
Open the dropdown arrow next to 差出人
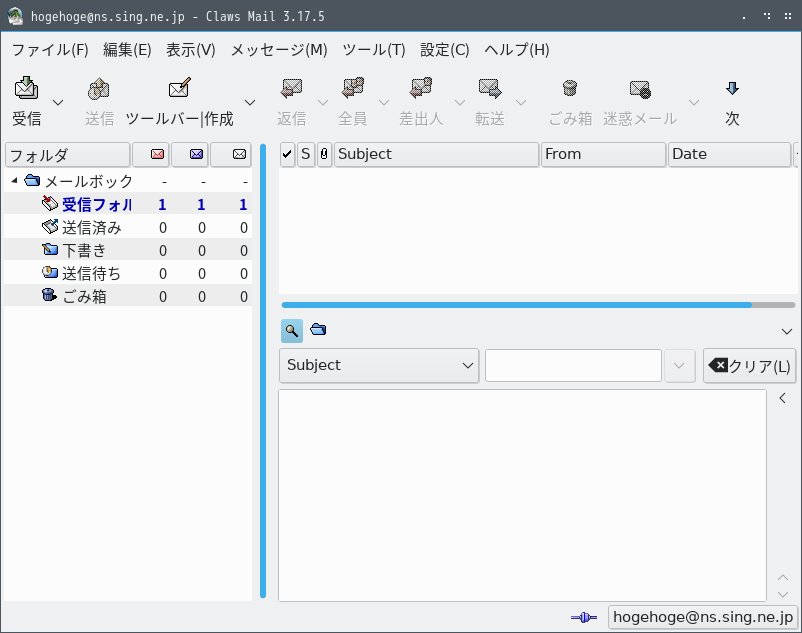460,103
